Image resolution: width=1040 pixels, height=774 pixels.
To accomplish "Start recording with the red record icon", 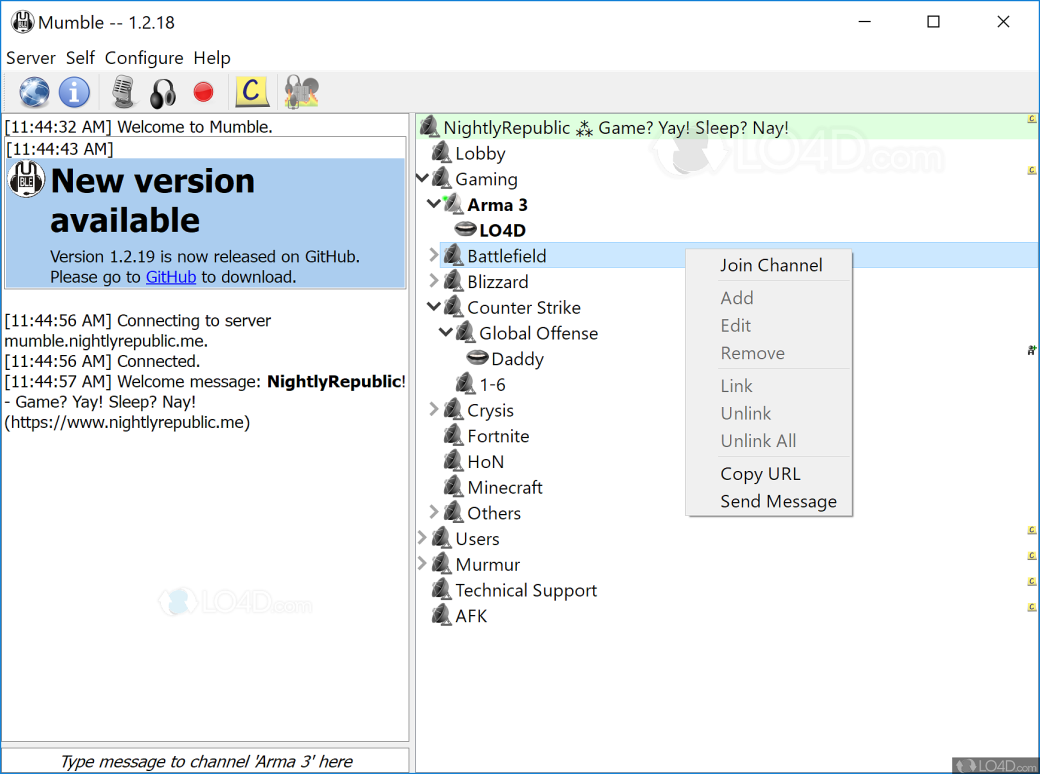I will 204,92.
